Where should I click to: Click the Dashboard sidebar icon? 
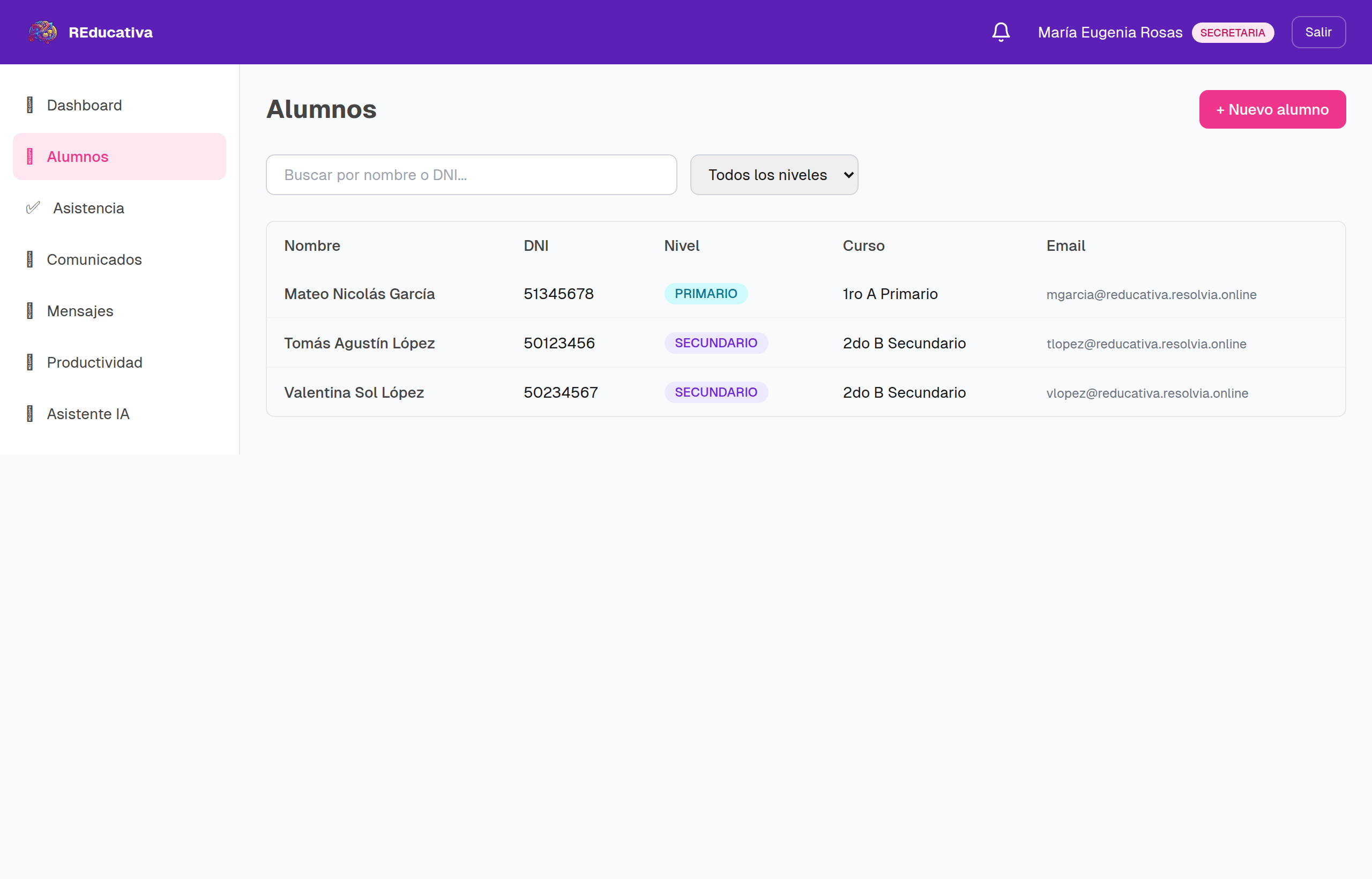(30, 105)
